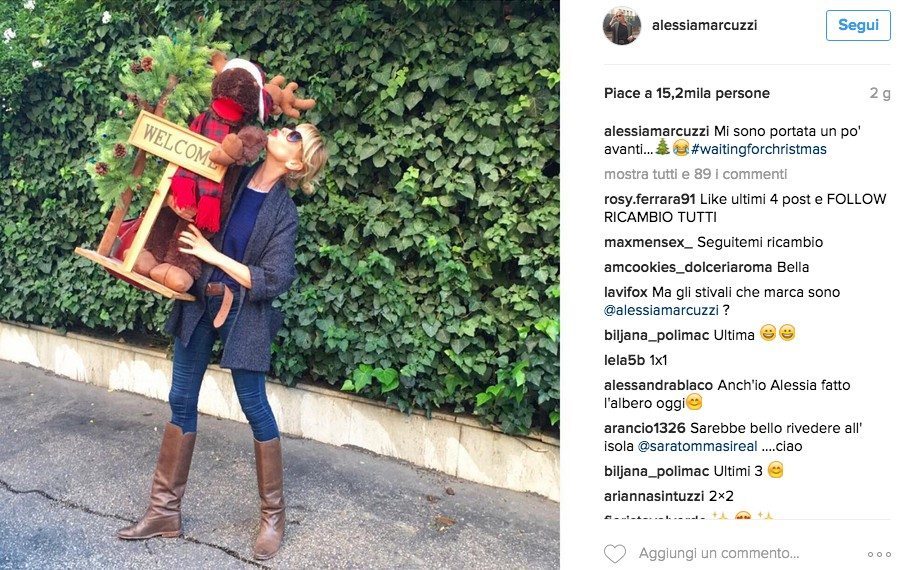Open maxmensex_ commenter profile
Viewport: 903px width, 570px height.
[648, 242]
